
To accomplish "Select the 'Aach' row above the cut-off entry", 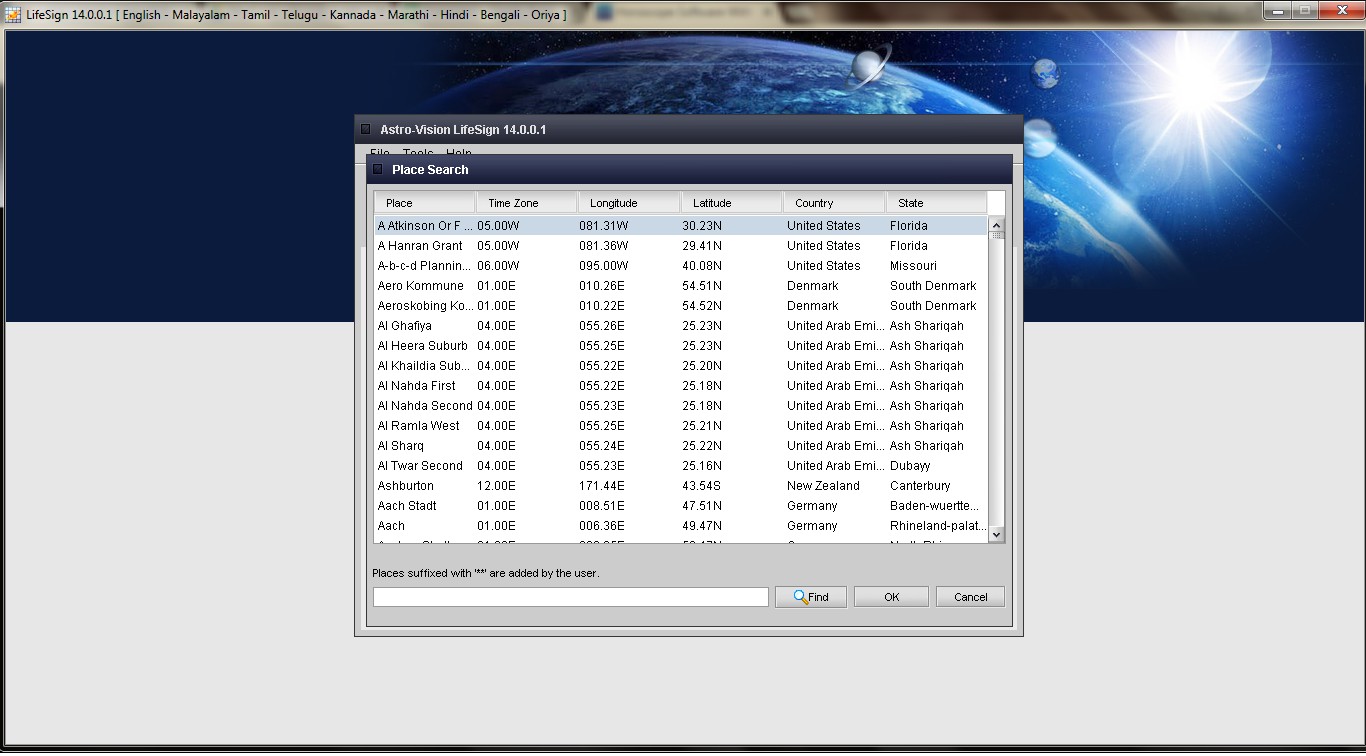I will 681,526.
